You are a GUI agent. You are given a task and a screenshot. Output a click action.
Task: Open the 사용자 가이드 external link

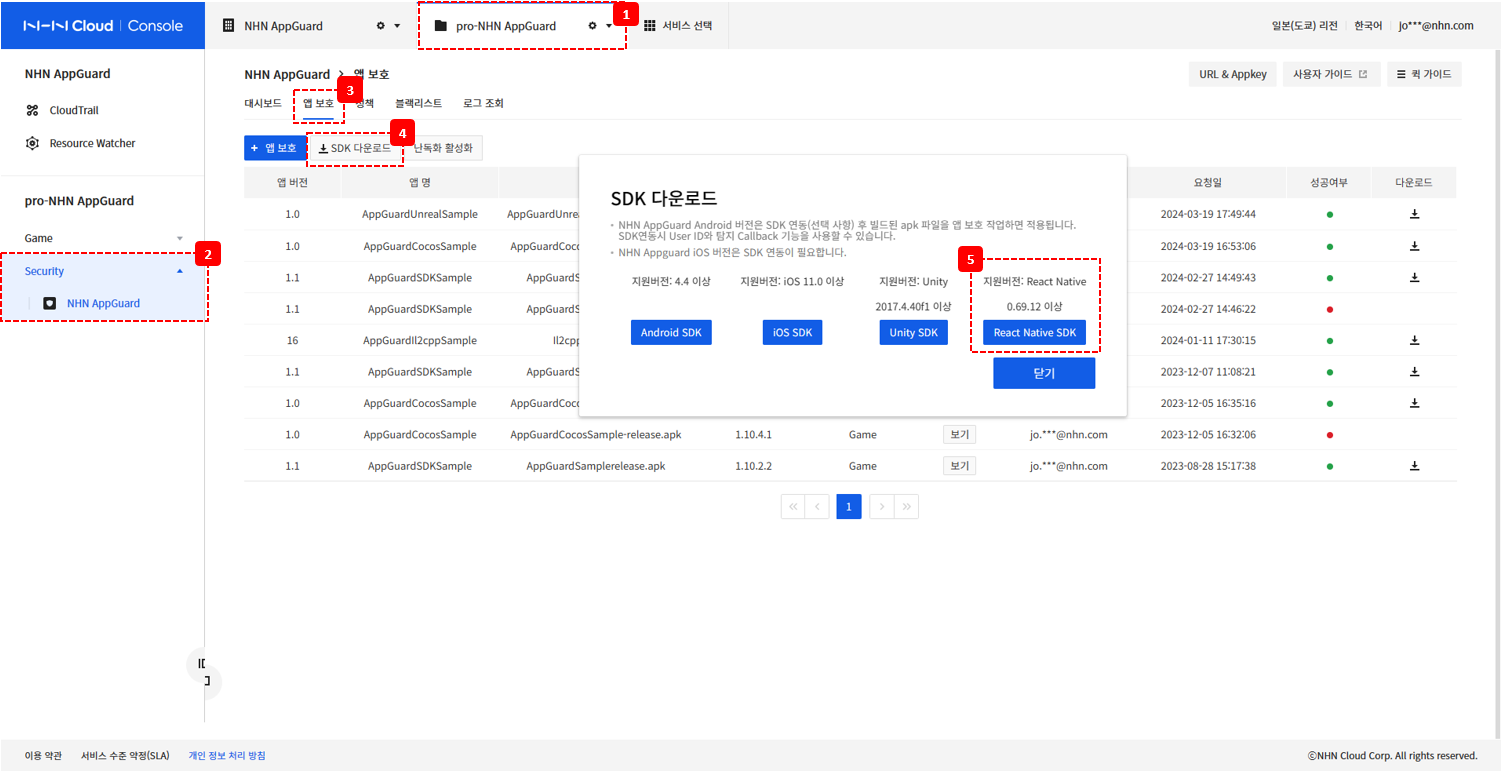1329,74
